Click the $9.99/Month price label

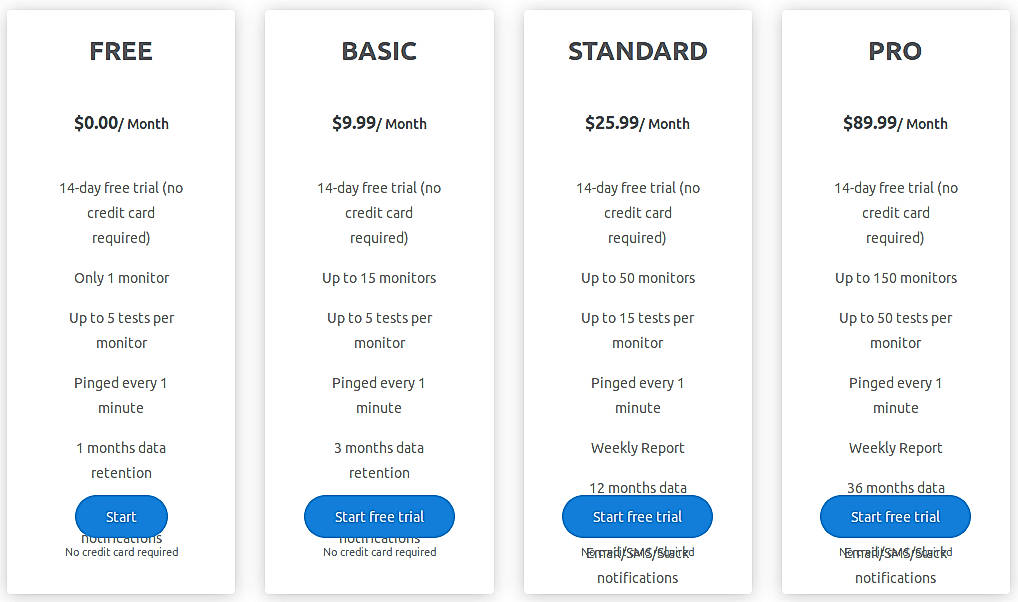(379, 122)
